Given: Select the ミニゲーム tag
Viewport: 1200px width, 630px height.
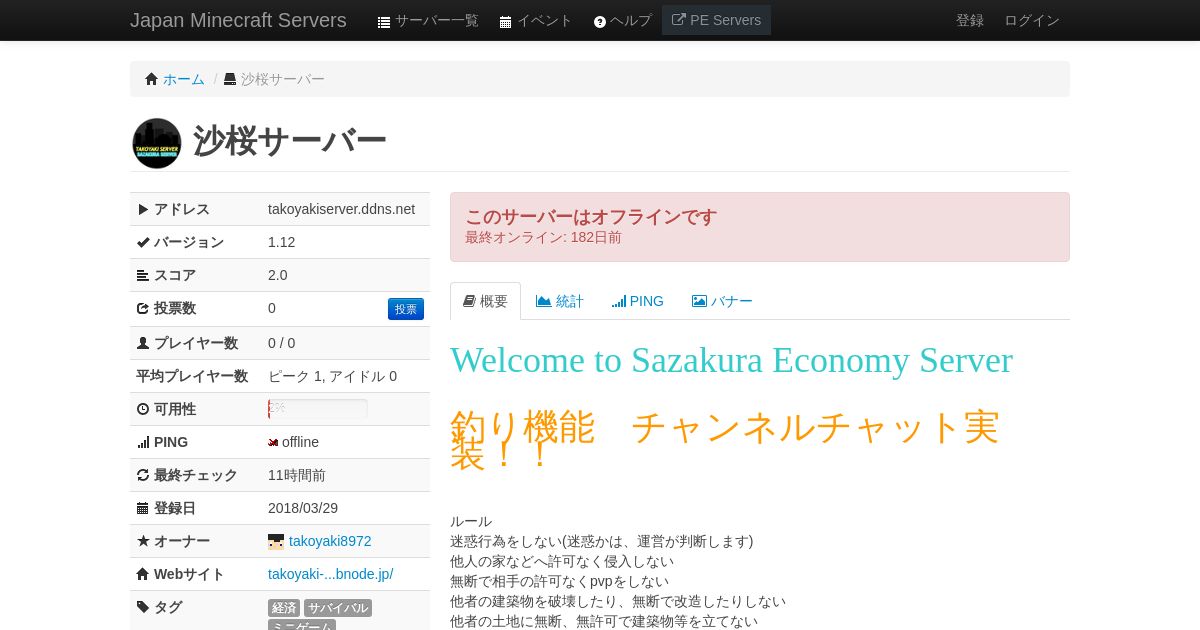Looking at the screenshot, I should [x=302, y=625].
